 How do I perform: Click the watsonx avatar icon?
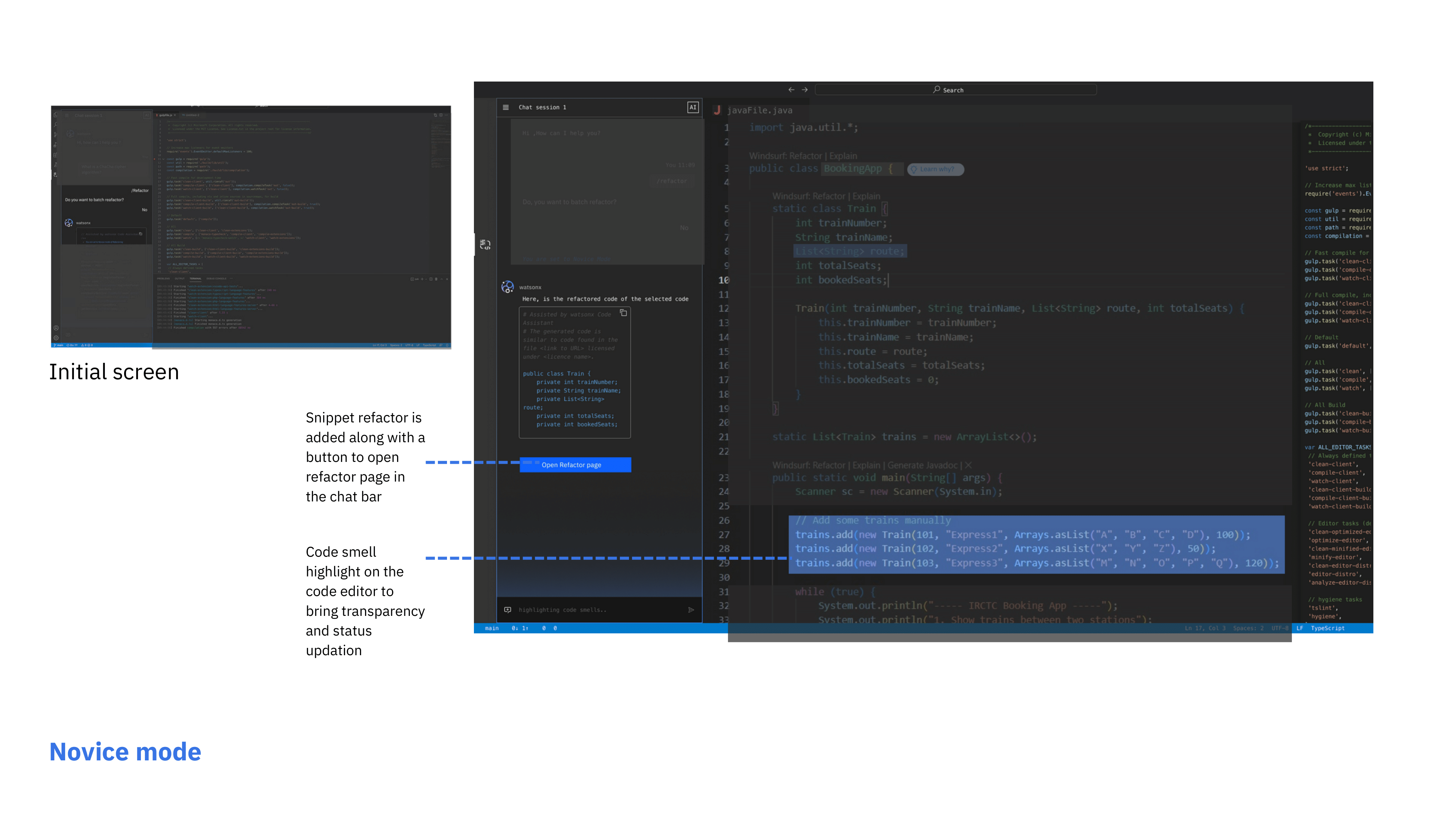pyautogui.click(x=507, y=287)
